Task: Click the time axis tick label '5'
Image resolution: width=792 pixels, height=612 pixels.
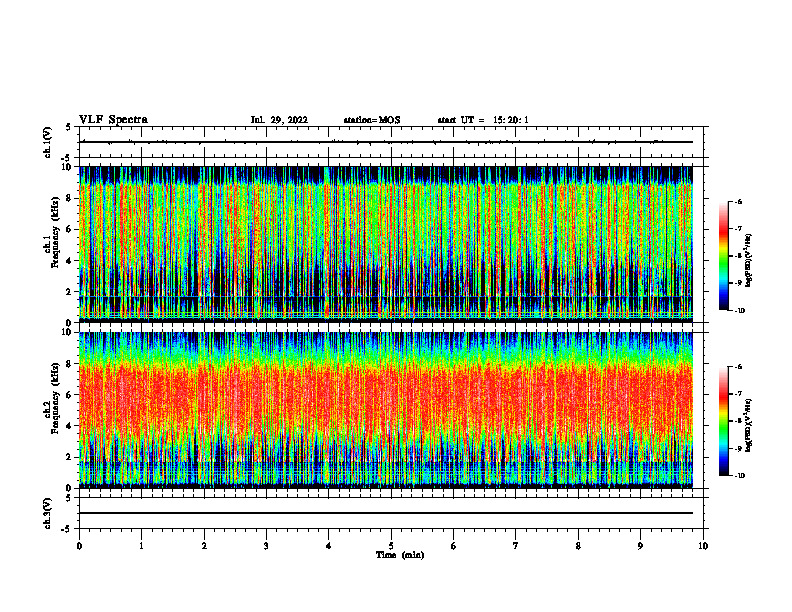Action: [x=391, y=546]
